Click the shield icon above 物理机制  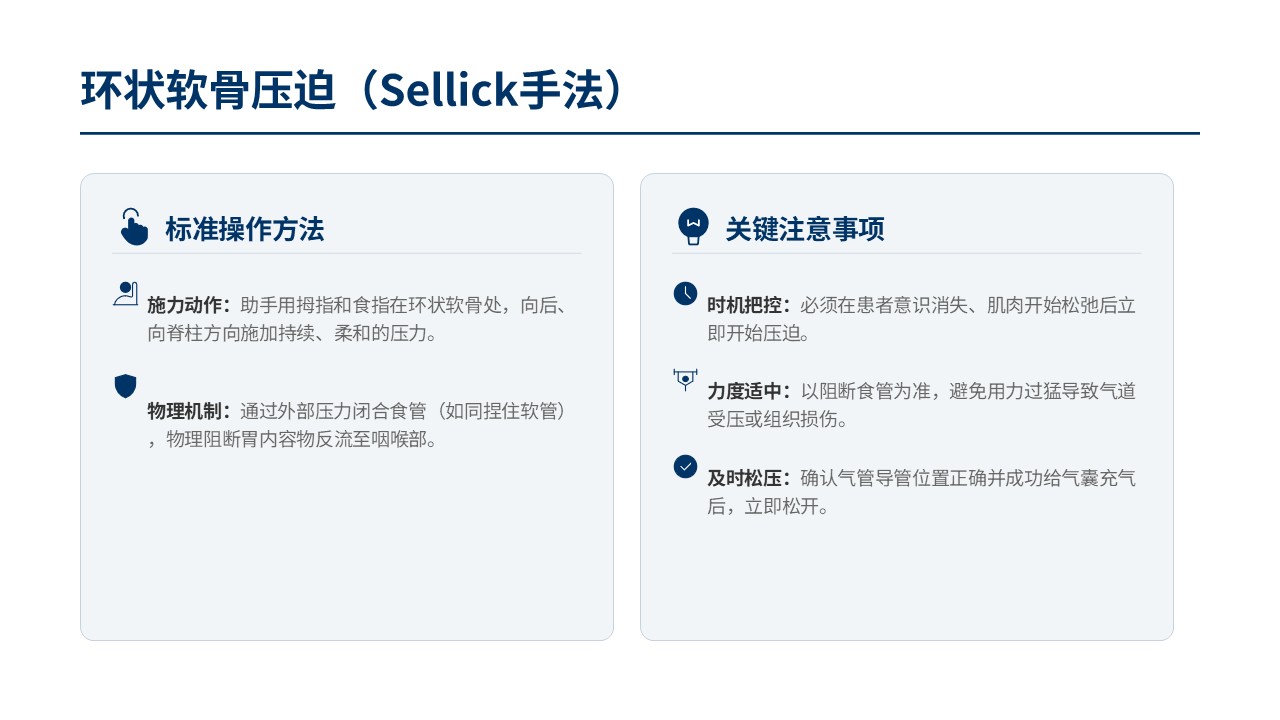point(125,386)
